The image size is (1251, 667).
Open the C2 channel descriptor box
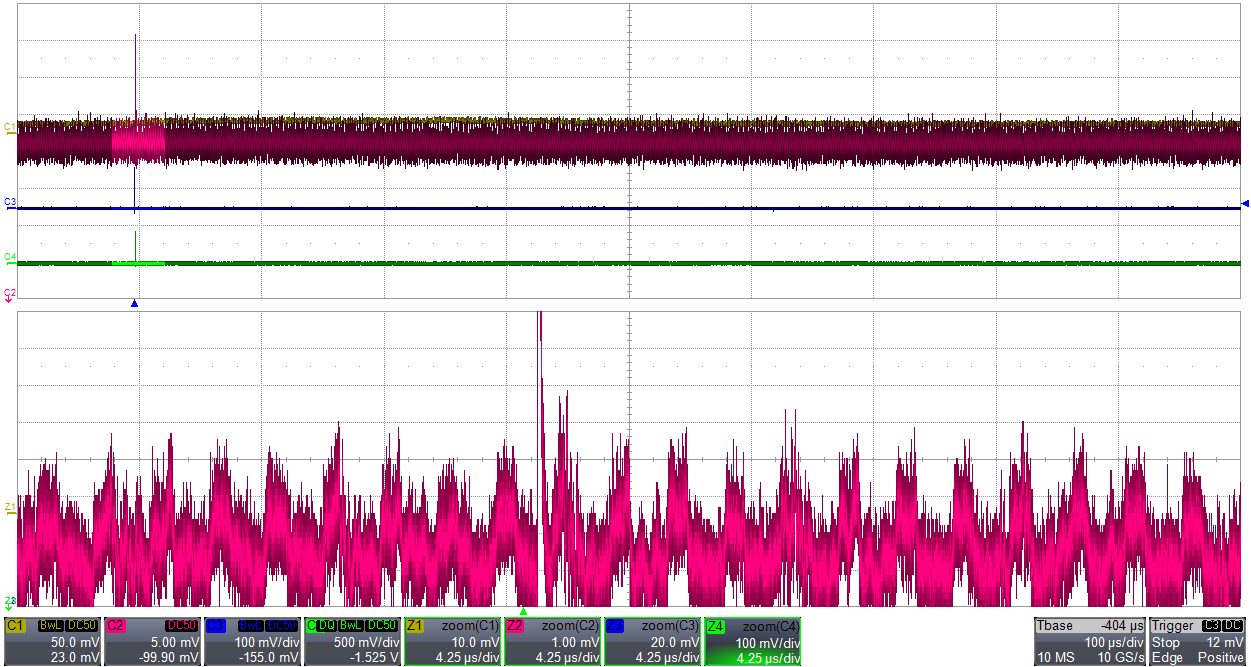152,641
